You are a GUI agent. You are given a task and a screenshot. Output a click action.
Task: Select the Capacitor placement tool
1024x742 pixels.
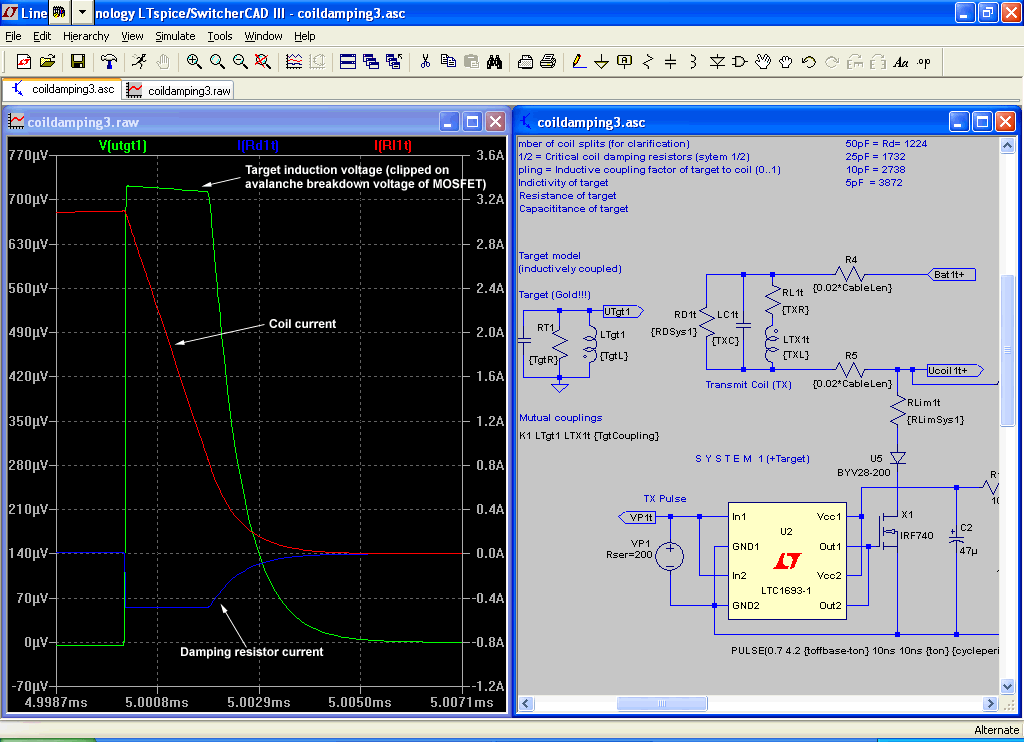coord(670,61)
